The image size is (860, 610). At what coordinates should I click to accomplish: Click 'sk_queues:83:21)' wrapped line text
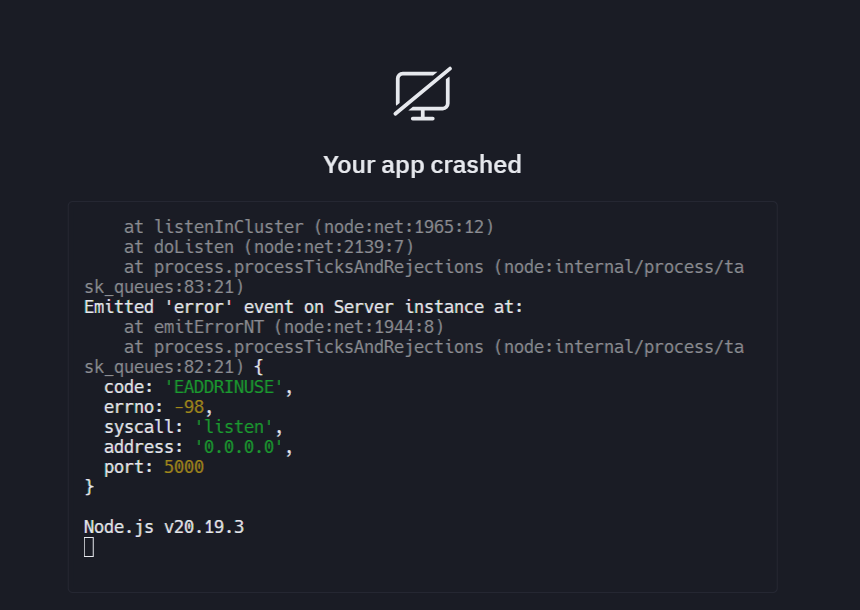(164, 287)
